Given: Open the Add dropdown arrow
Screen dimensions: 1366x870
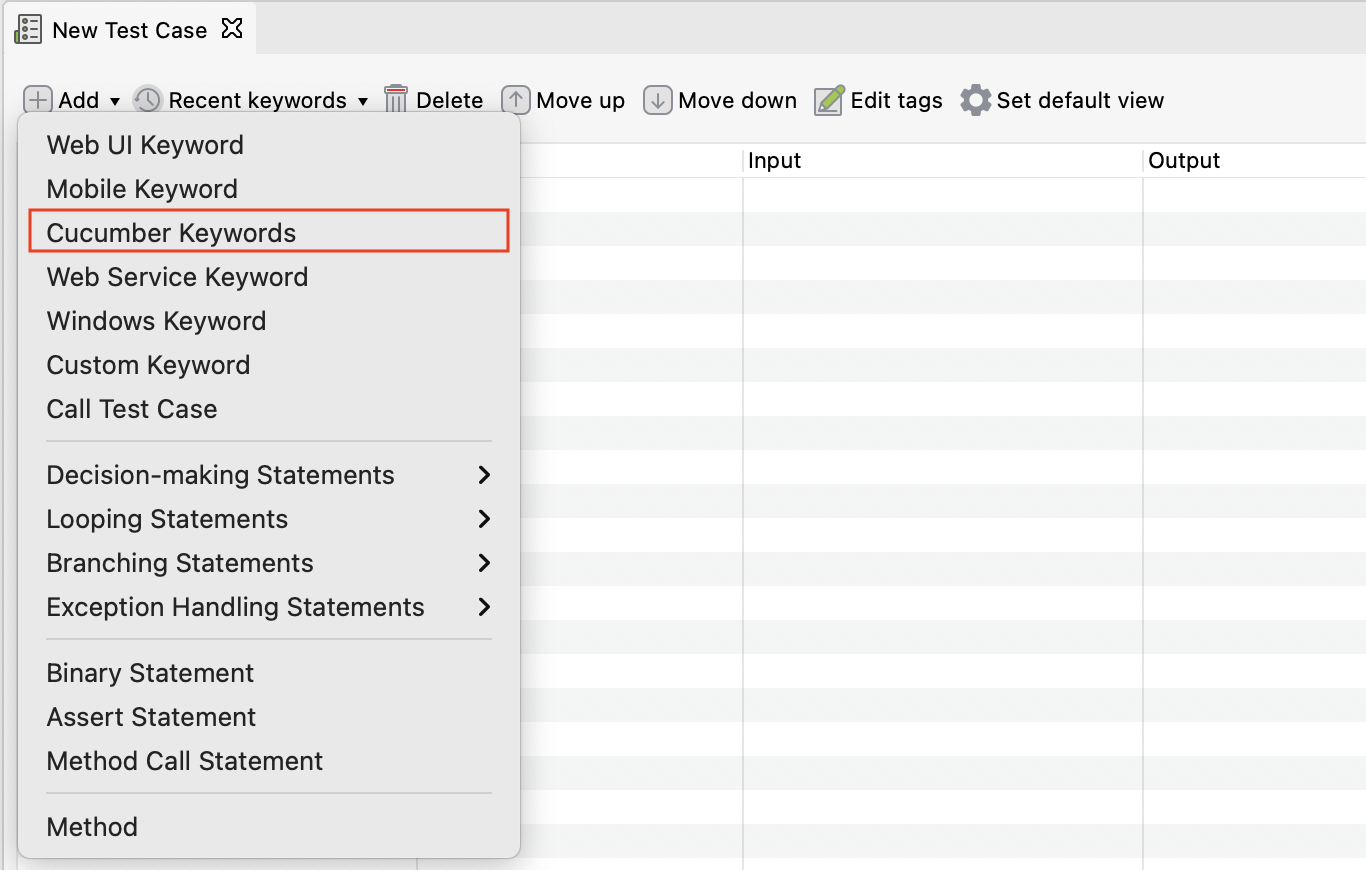Looking at the screenshot, I should (117, 101).
